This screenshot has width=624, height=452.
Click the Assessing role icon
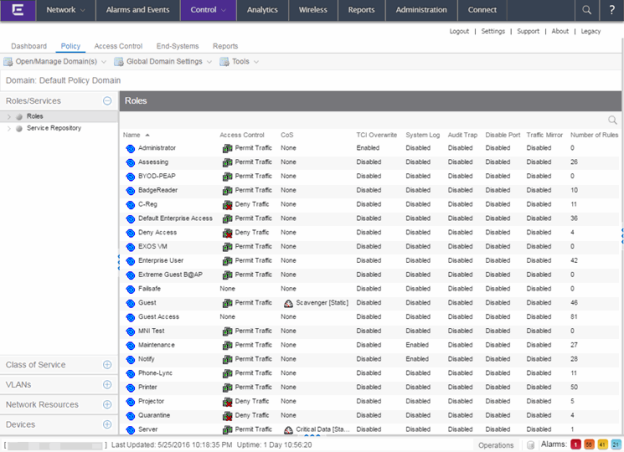(x=130, y=162)
